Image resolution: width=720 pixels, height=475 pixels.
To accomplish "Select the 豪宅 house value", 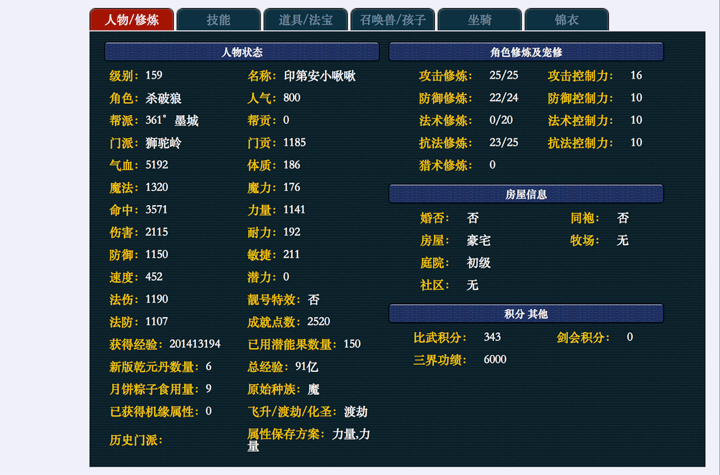I will point(479,240).
